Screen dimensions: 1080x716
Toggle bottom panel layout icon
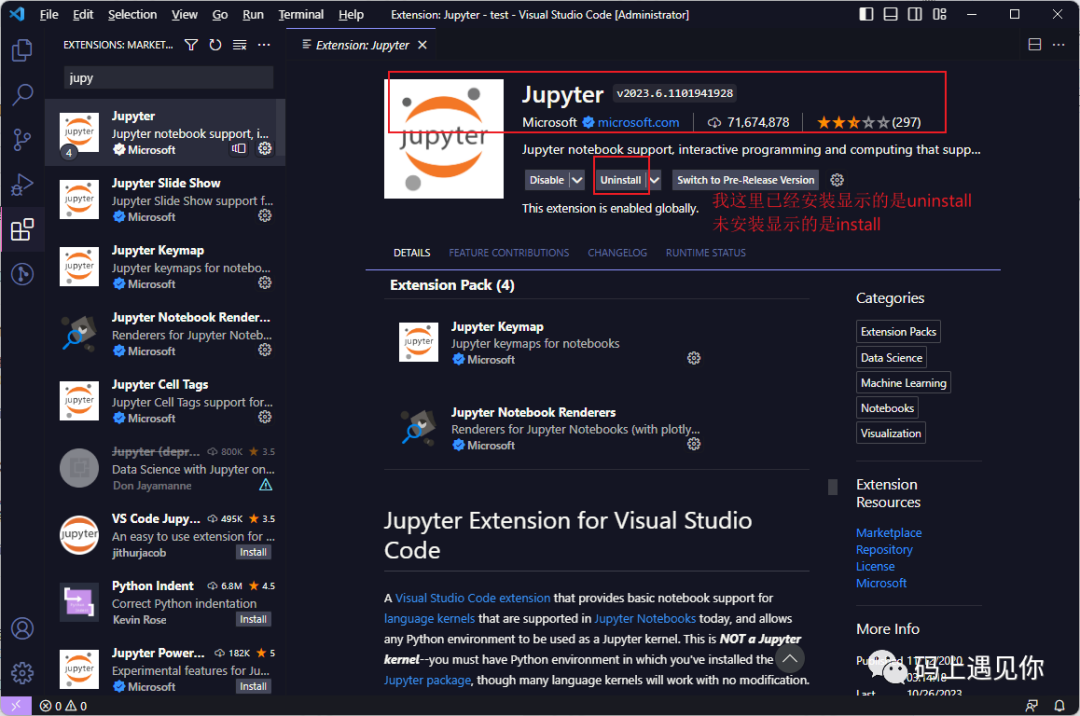[x=891, y=14]
